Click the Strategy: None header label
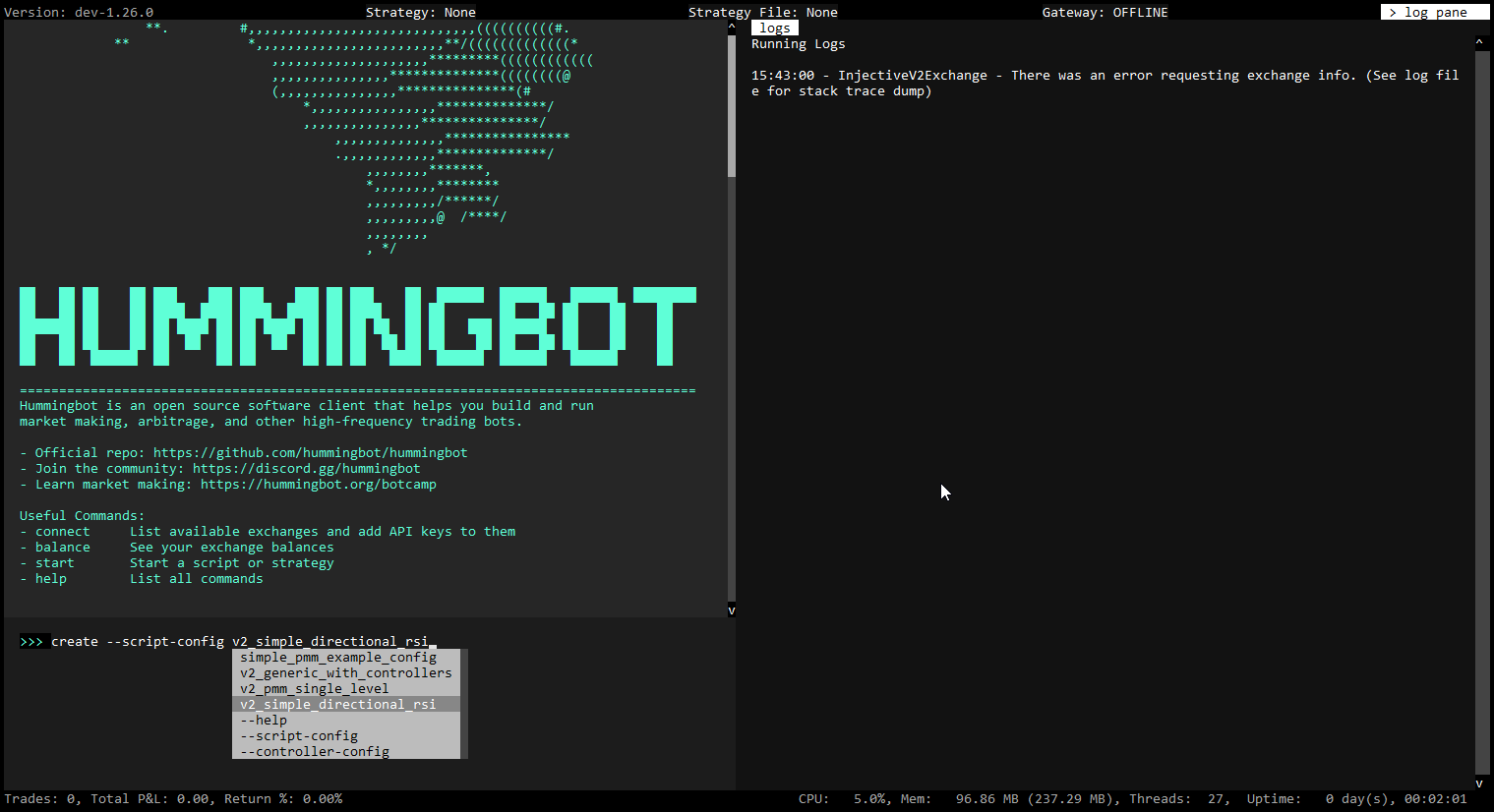The height and width of the screenshot is (812, 1494). pyautogui.click(x=421, y=12)
